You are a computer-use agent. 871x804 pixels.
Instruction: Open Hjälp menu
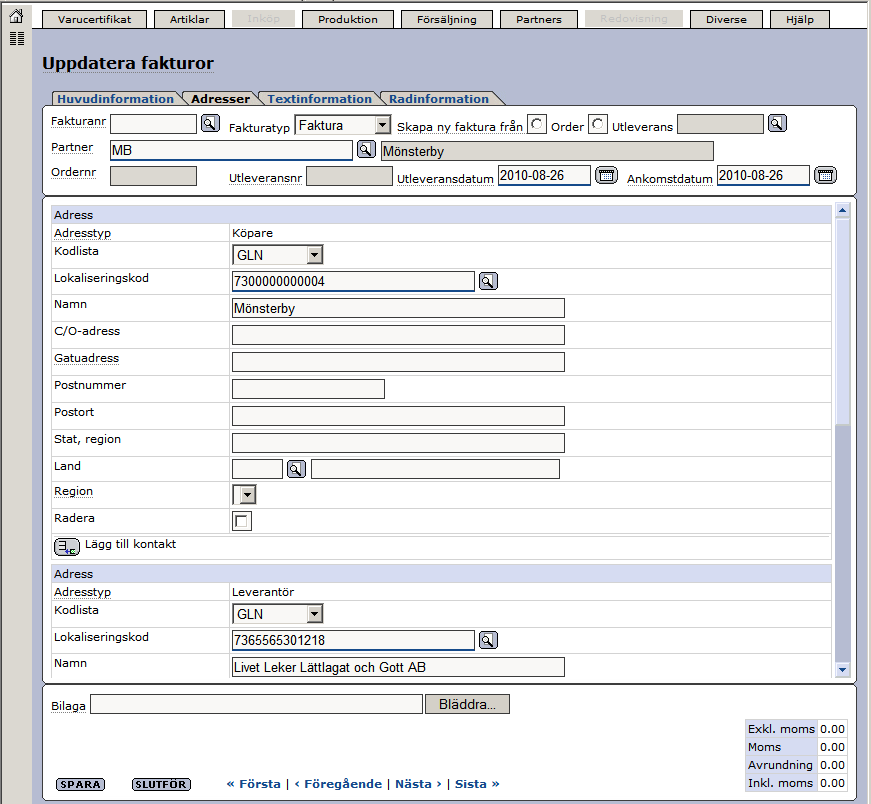(x=800, y=19)
